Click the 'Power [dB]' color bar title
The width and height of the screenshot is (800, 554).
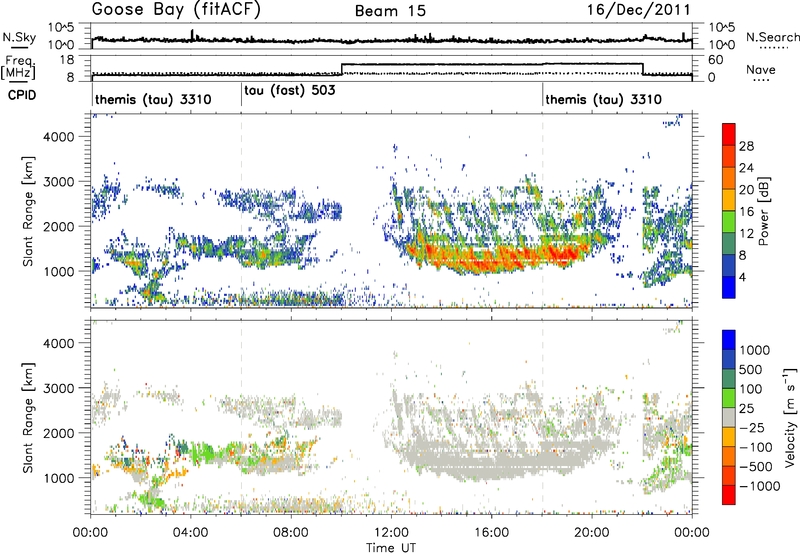tap(763, 211)
